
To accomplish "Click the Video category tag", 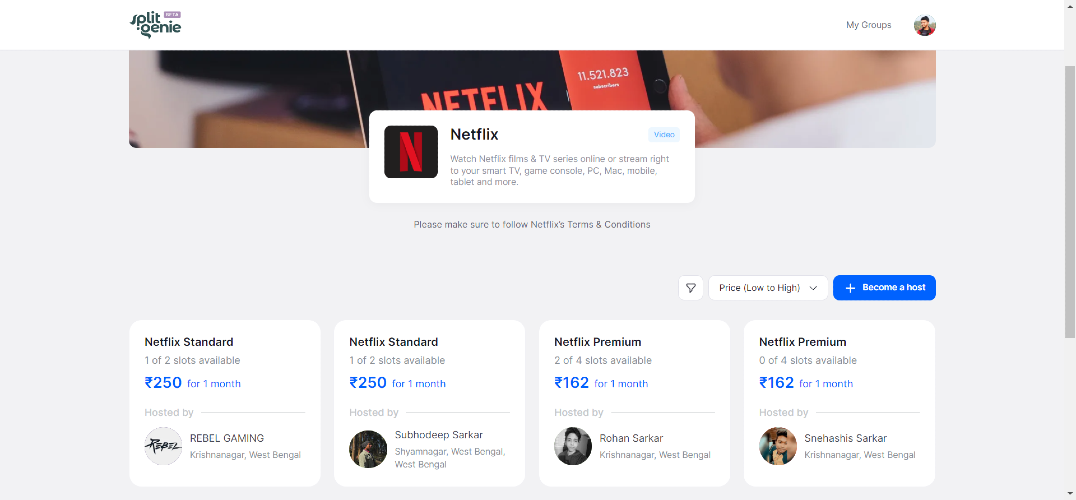I will click(x=664, y=134).
